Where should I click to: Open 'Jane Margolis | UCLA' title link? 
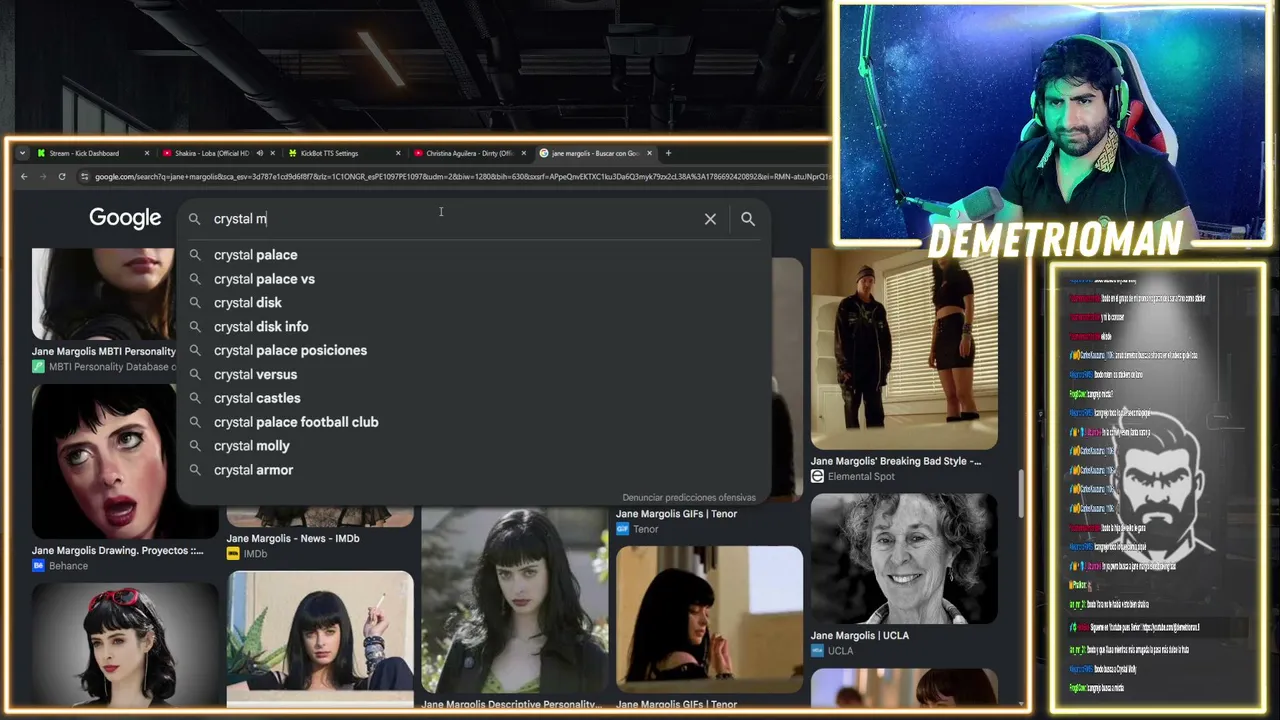point(860,635)
